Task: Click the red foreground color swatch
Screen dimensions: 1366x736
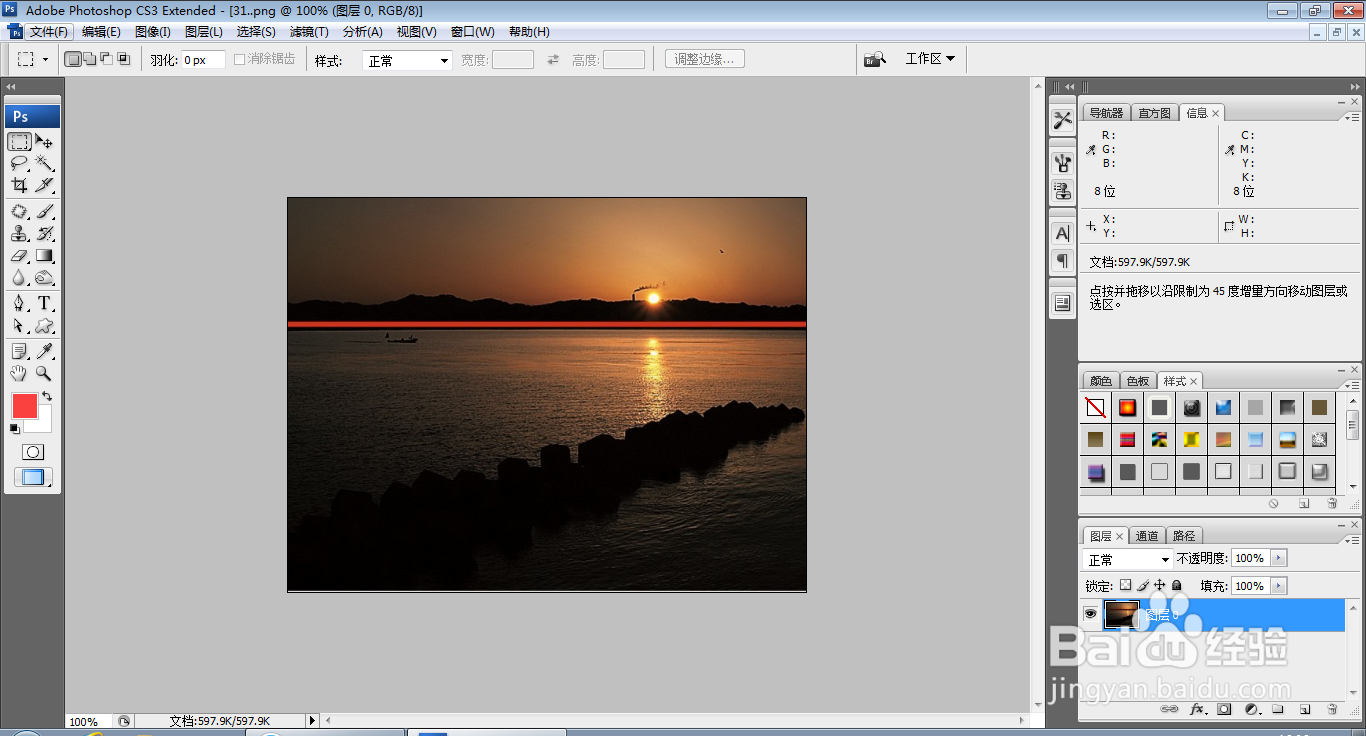Action: pos(24,405)
